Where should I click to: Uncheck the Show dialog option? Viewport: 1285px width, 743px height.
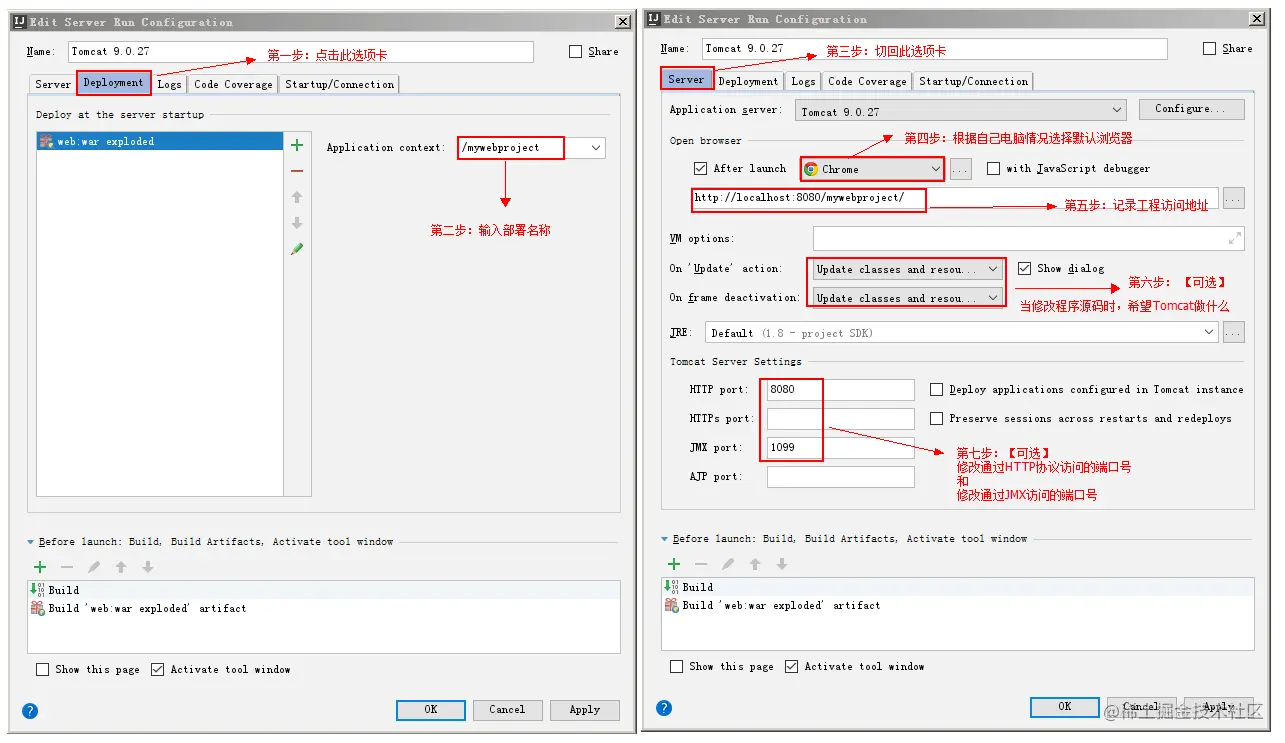[1025, 268]
